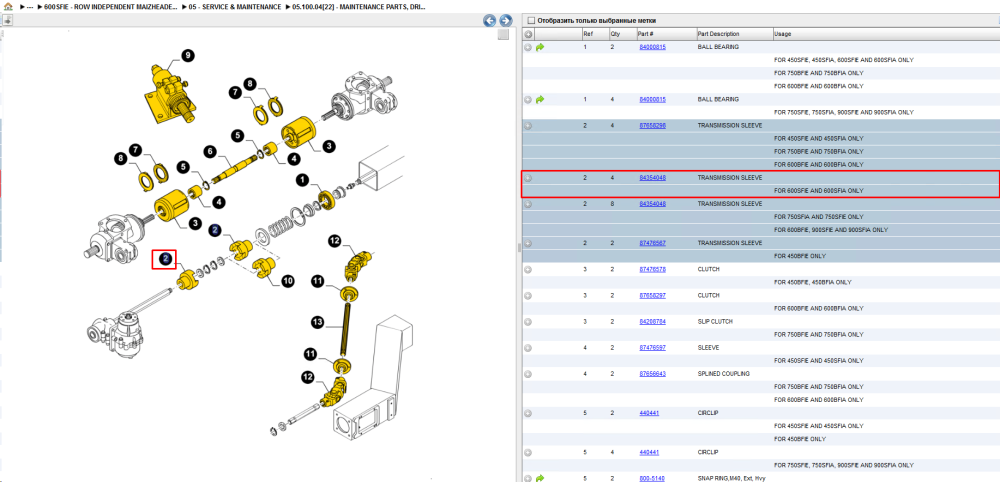Click plus icon on part 87476567 row

pos(528,243)
